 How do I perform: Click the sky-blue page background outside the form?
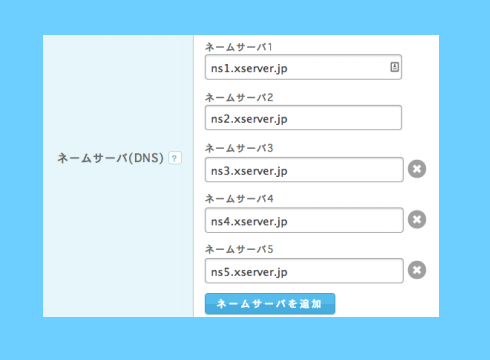[x=245, y=338]
